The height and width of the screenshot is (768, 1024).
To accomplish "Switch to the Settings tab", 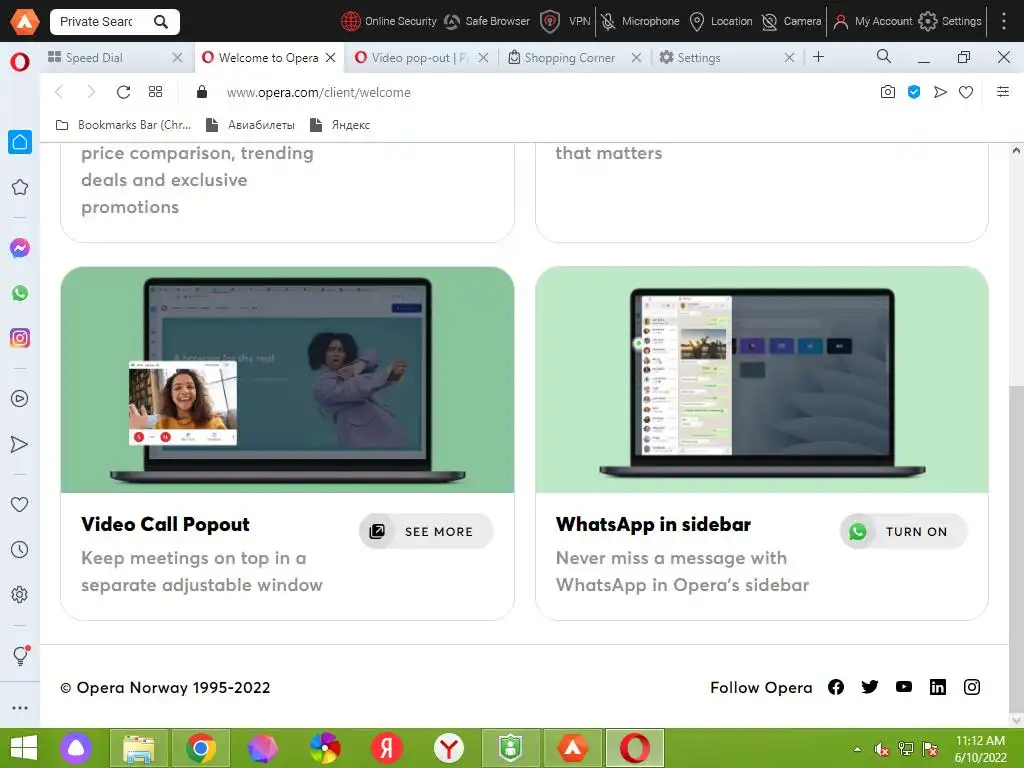I will click(690, 57).
